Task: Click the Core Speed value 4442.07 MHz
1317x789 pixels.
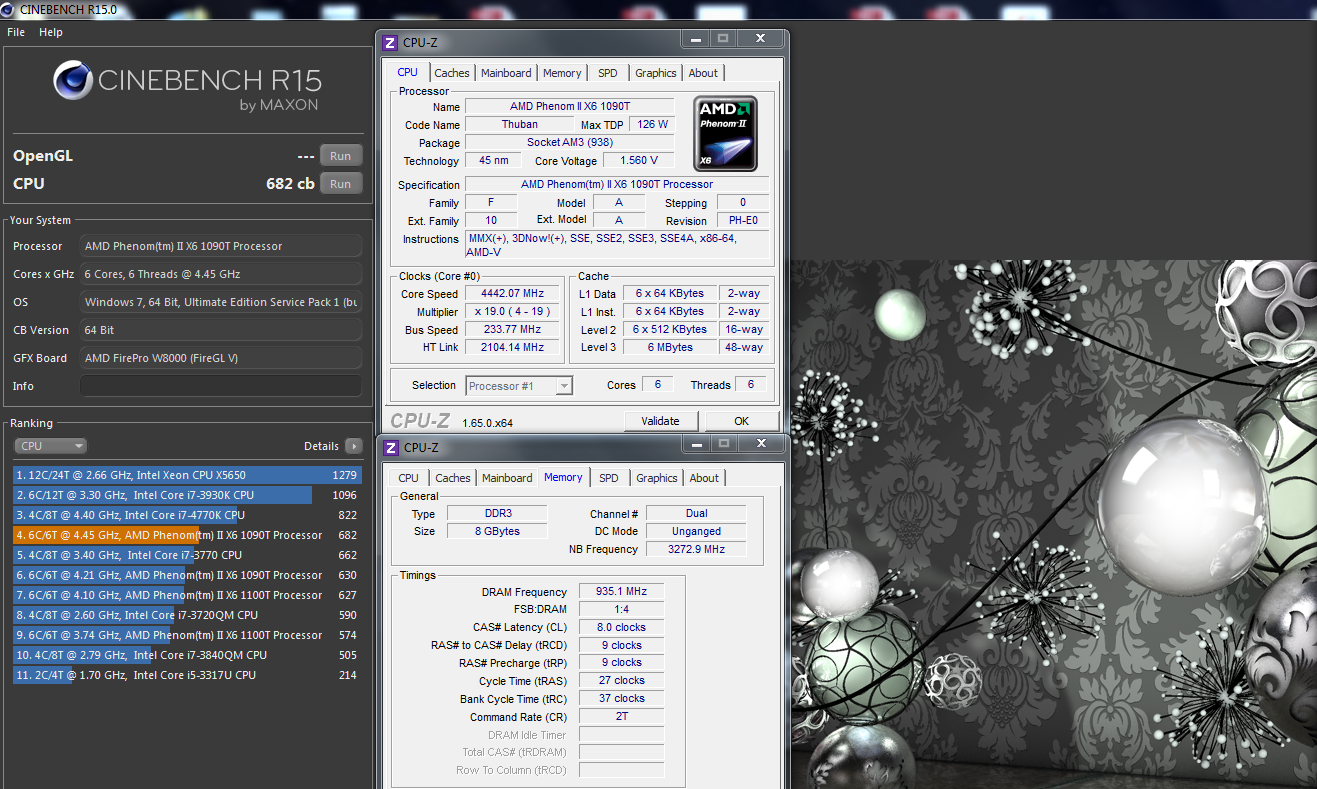Action: click(x=514, y=294)
